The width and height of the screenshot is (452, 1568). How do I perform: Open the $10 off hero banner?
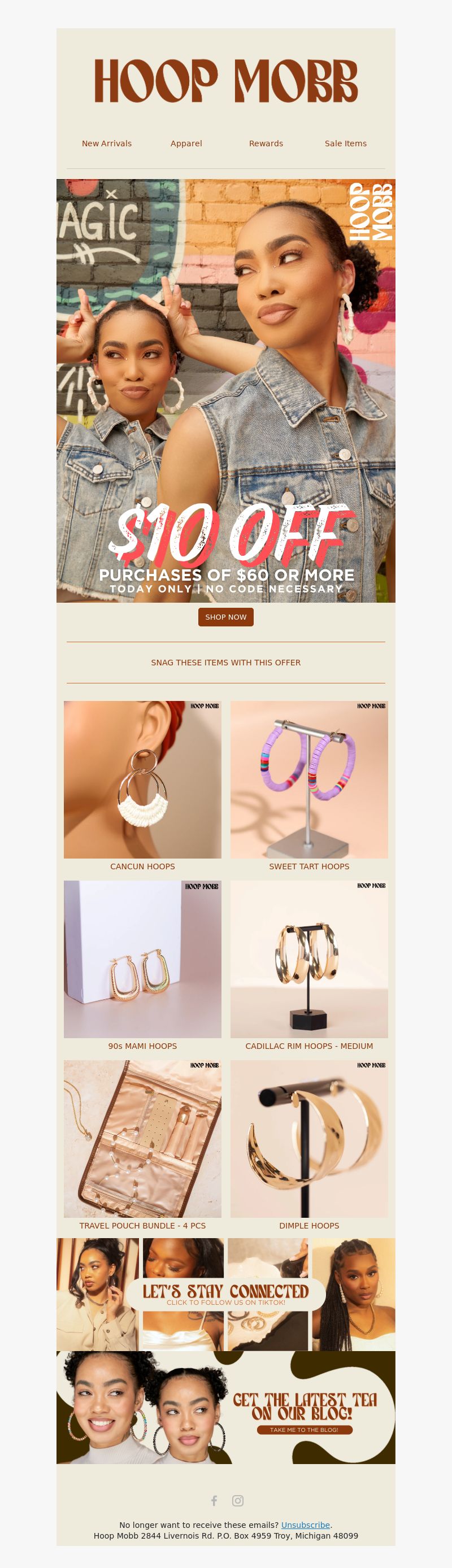226,391
